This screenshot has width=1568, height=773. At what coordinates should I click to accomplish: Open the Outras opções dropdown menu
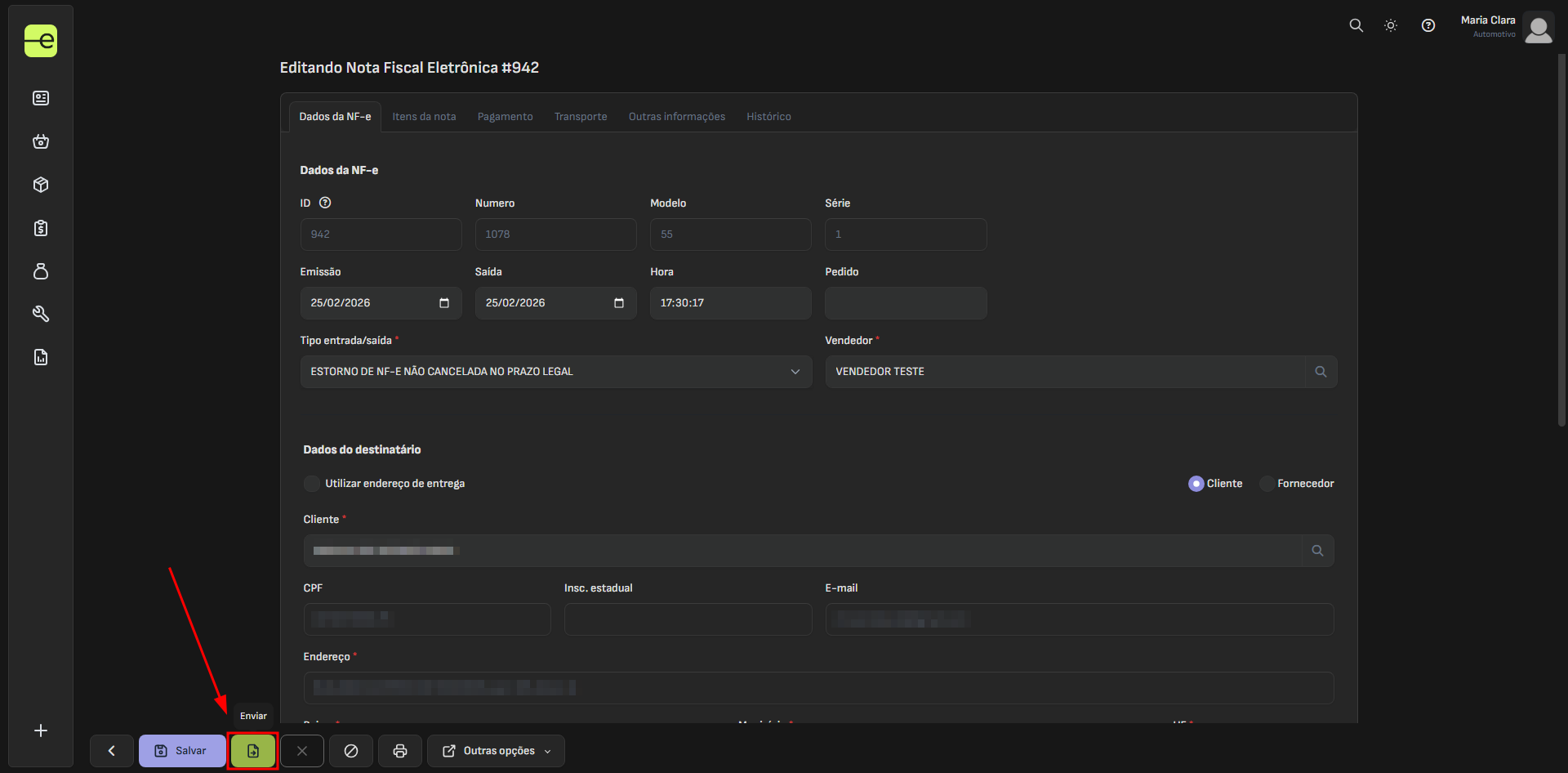(x=496, y=751)
